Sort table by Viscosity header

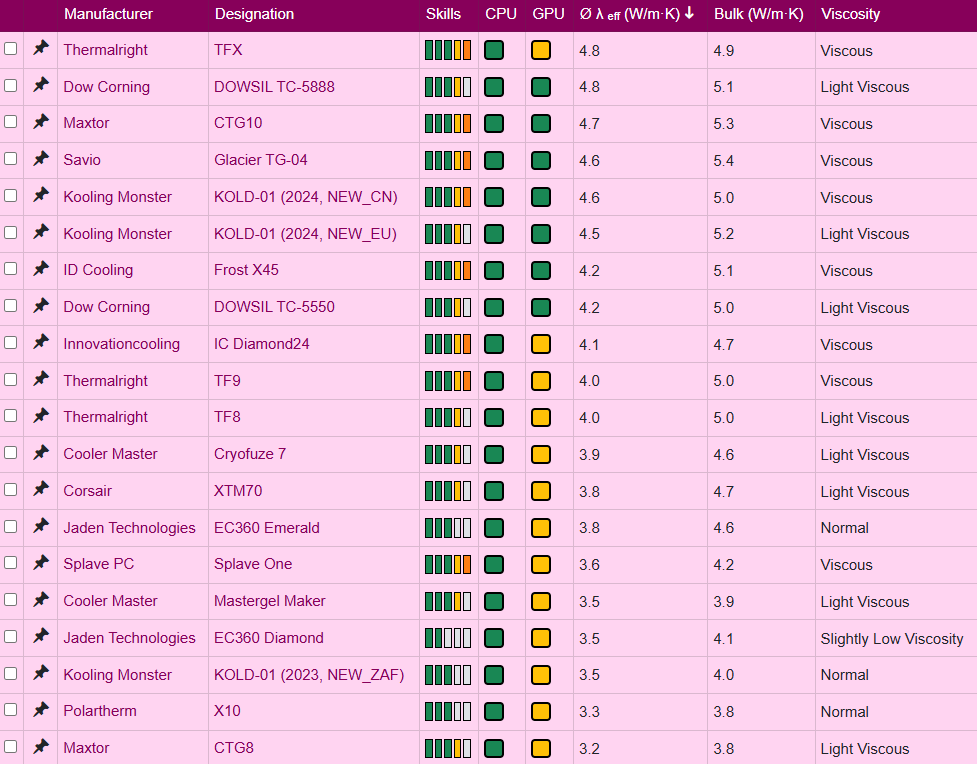(x=851, y=14)
